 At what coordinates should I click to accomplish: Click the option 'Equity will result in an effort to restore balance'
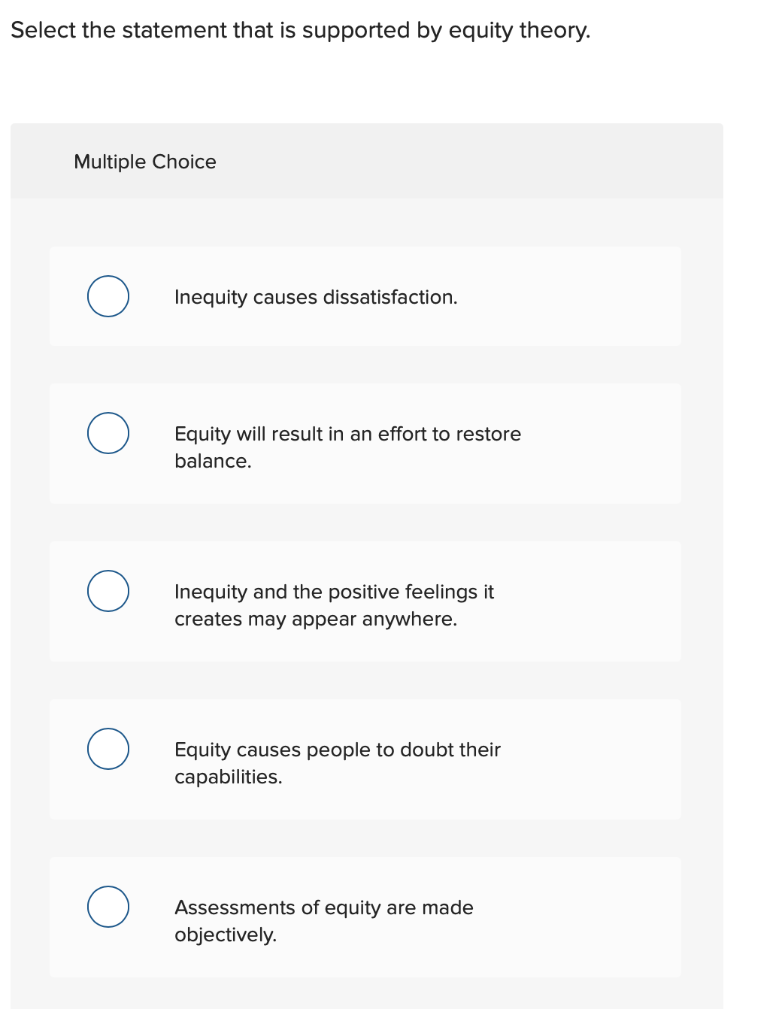[x=348, y=447]
